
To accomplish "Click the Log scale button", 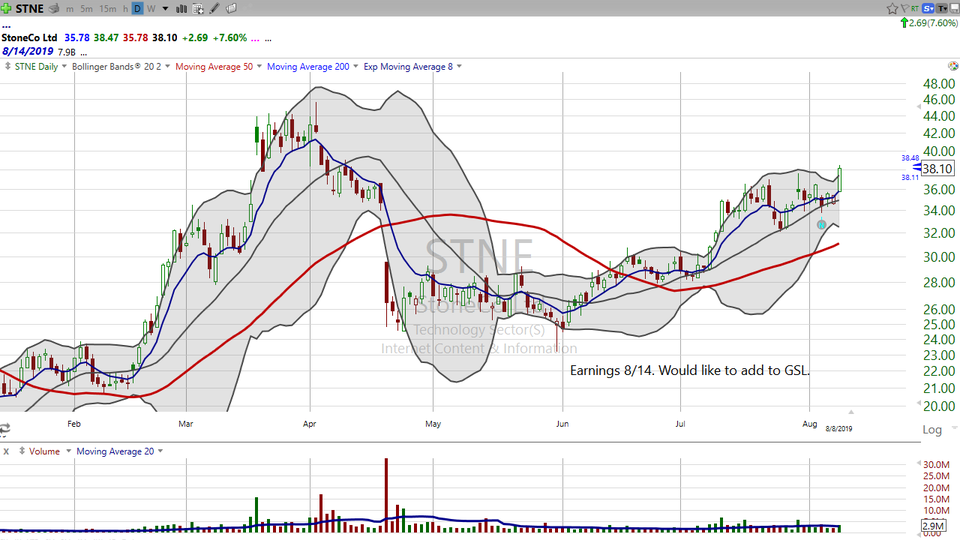I will tap(931, 429).
